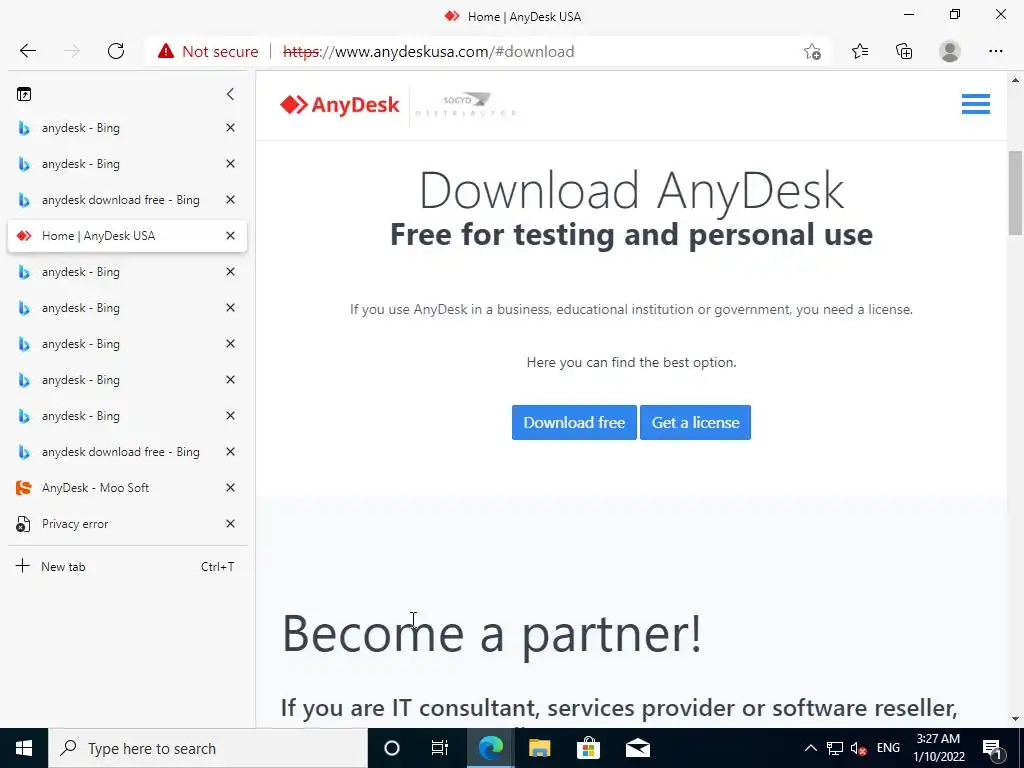Click the ENG language indicator
Viewport: 1024px width, 768px height.
point(888,748)
